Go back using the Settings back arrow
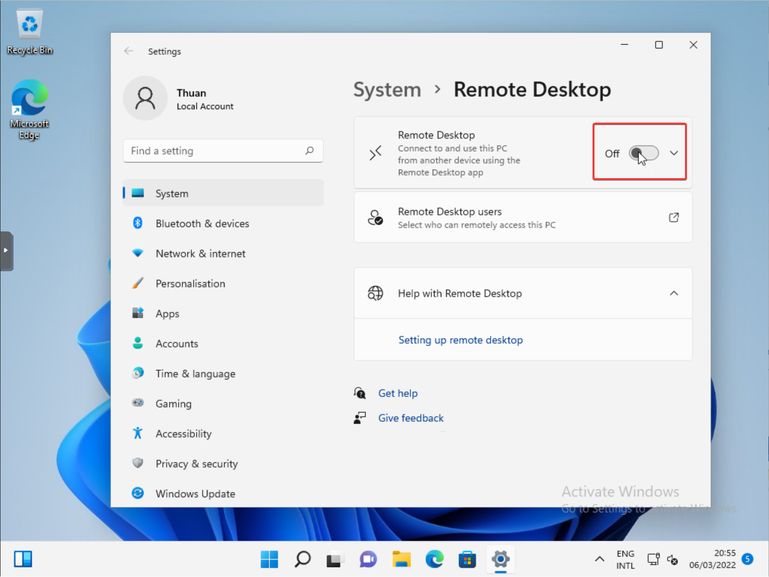769x577 pixels. 128,51
